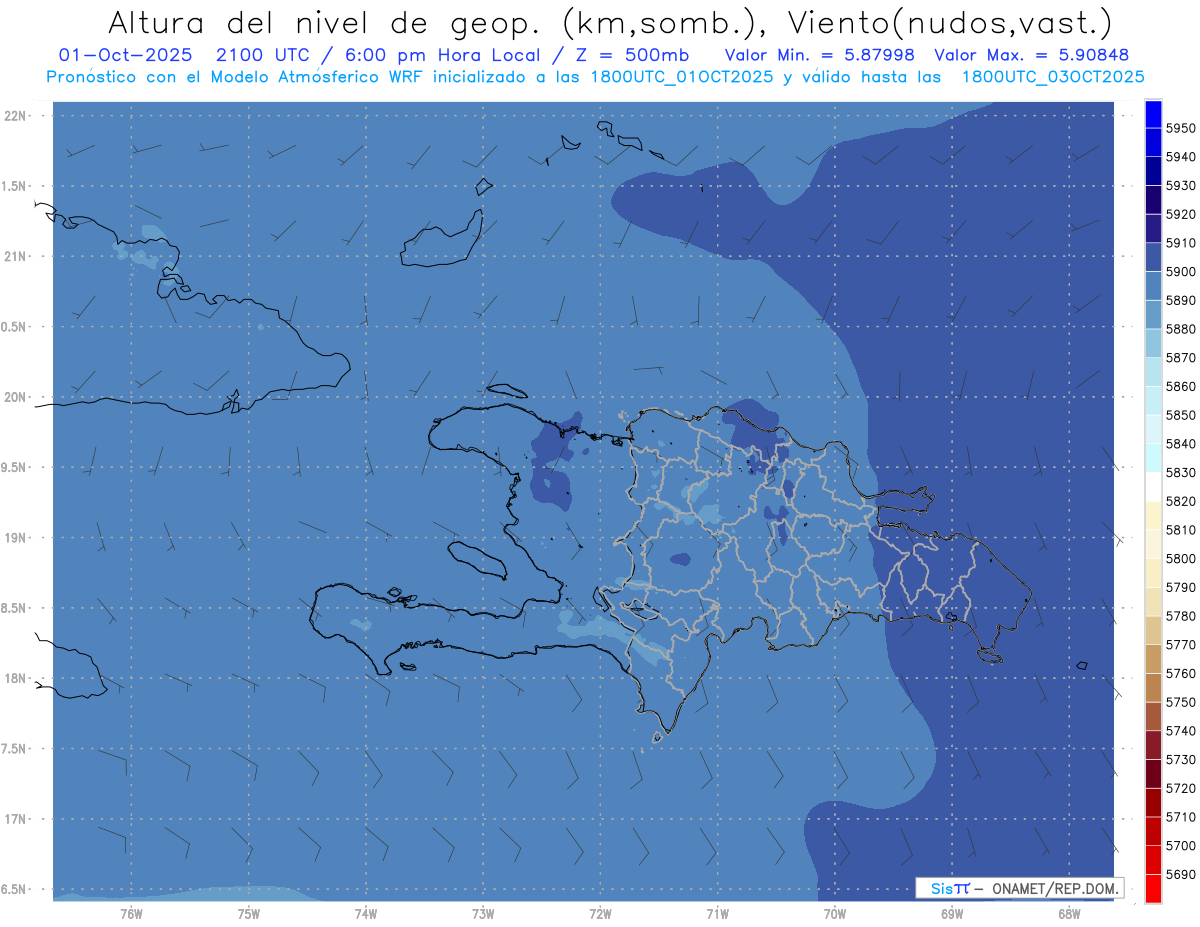1200x927 pixels.
Task: Click 'Valor Max. = 5.90848' value
Action: pos(1033,55)
